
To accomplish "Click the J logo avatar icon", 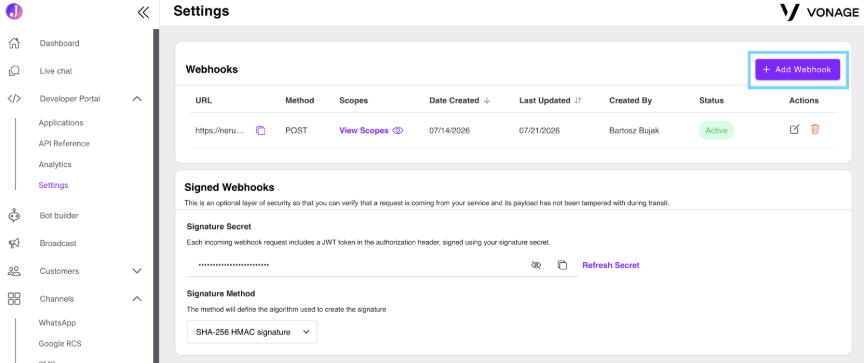I will pyautogui.click(x=14, y=11).
